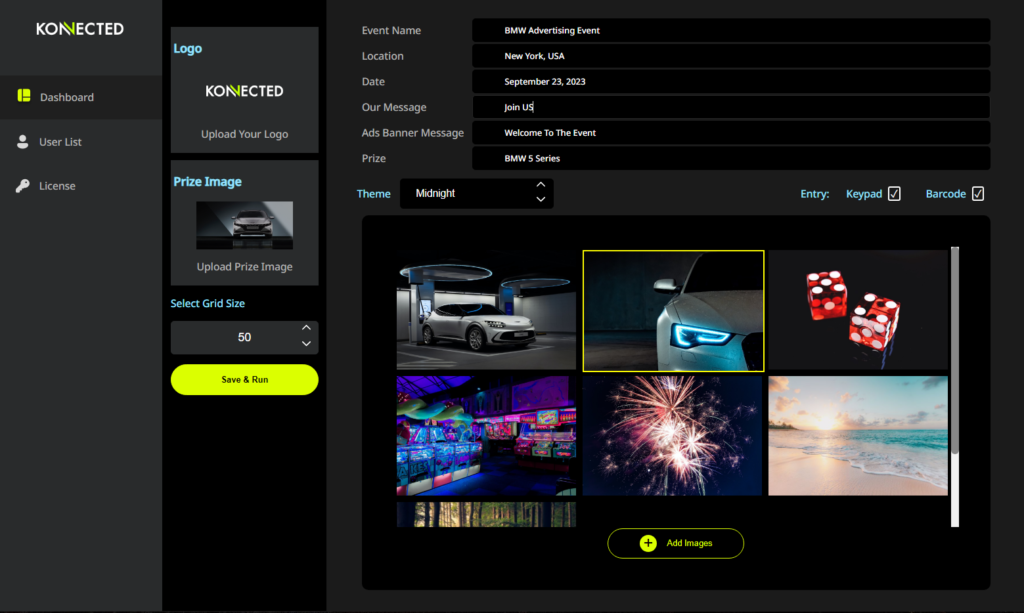Click the License key icon
1024x613 pixels.
point(23,186)
